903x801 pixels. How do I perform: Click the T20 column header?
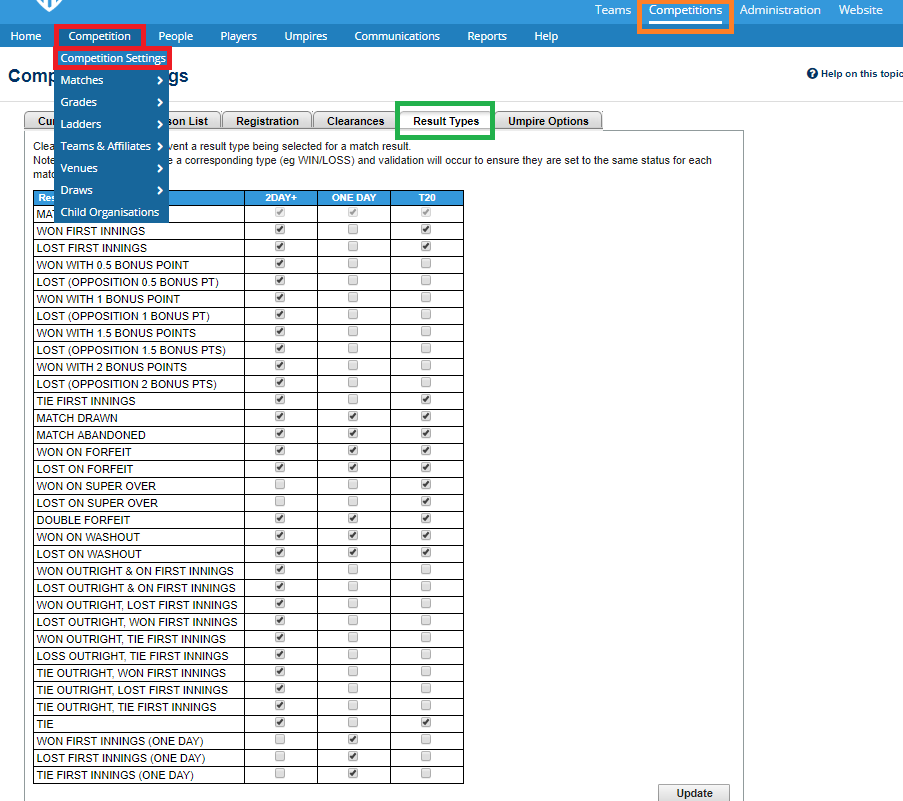(427, 198)
